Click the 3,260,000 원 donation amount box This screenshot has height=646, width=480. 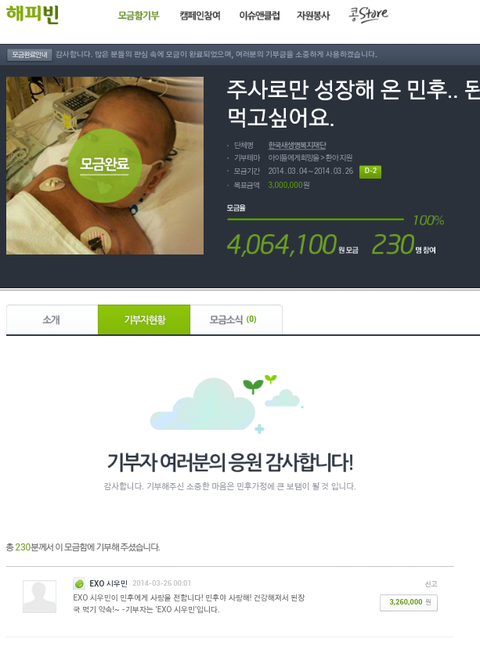(408, 602)
